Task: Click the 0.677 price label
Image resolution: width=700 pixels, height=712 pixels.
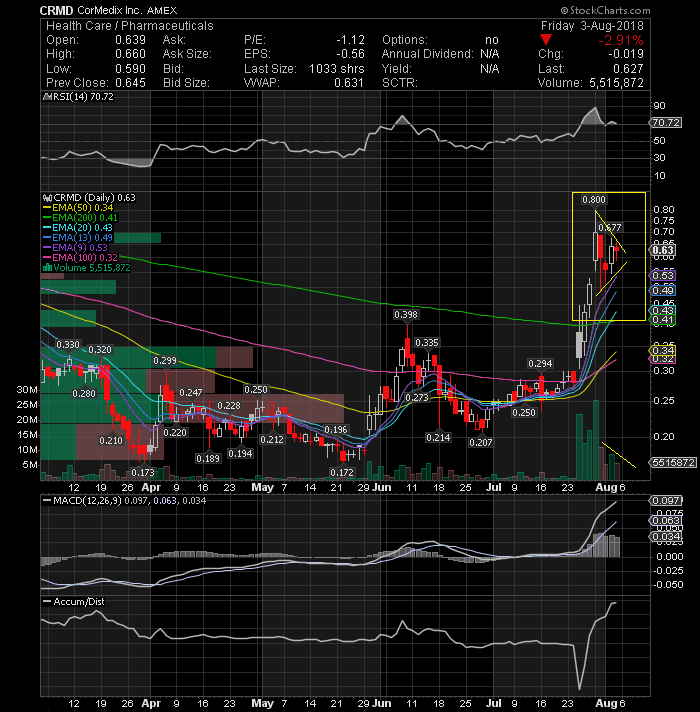Action: click(x=610, y=227)
